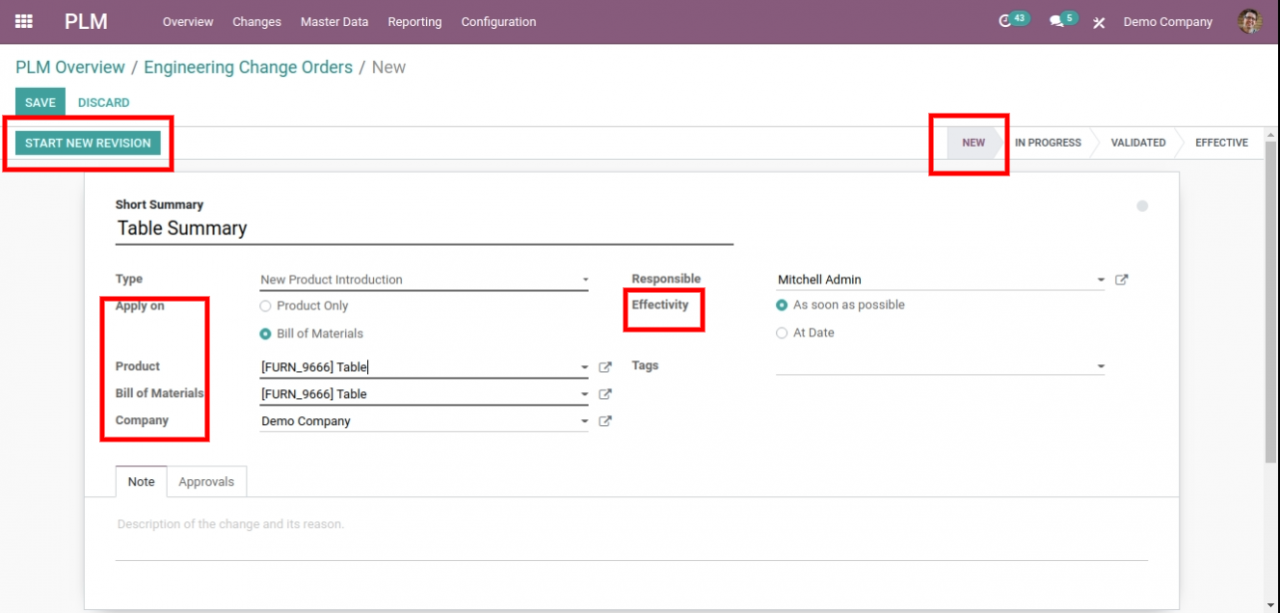The width and height of the screenshot is (1280, 613).
Task: Go to Engineering Change Orders breadcrumb
Action: point(248,67)
